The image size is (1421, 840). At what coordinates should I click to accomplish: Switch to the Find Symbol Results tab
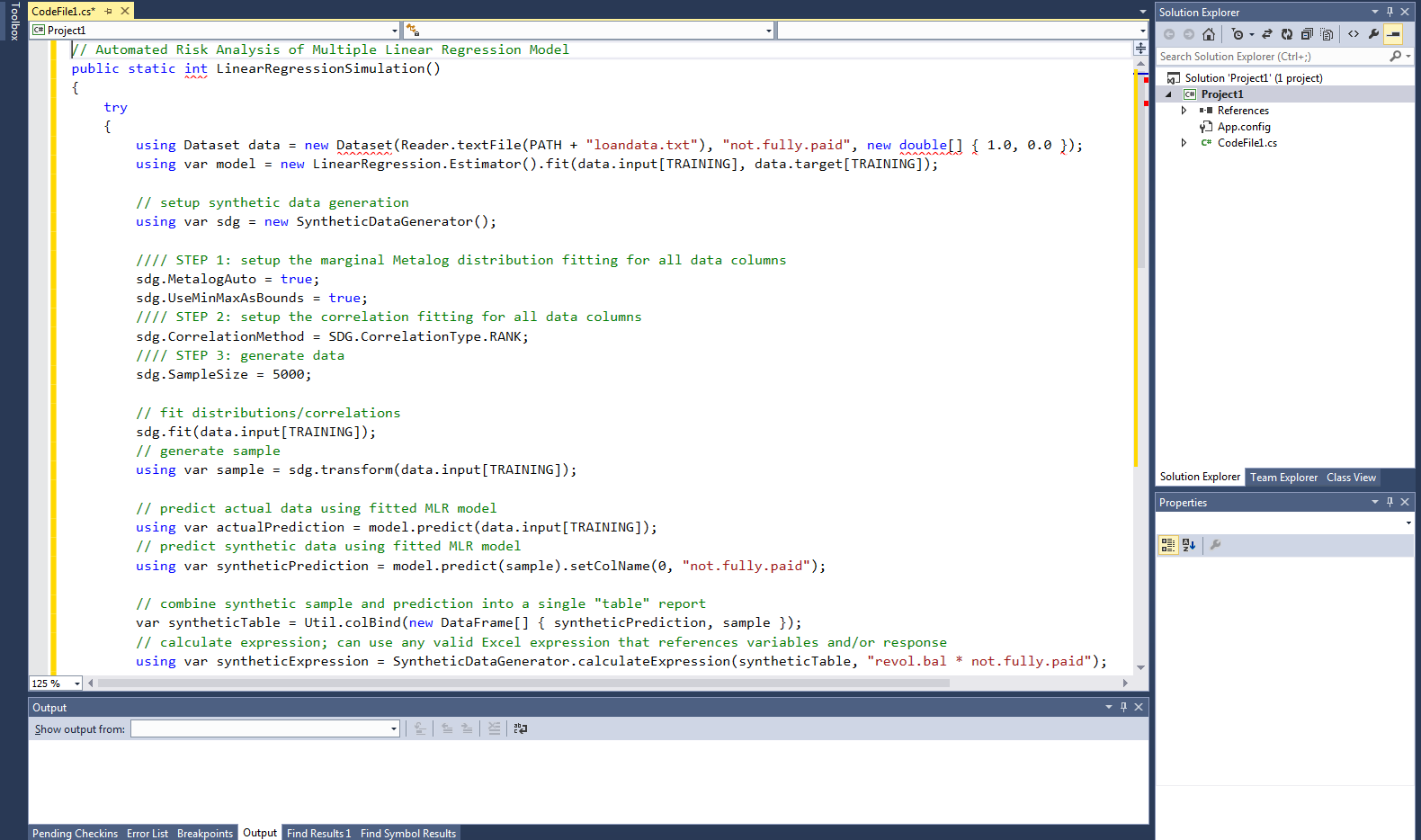coord(408,833)
